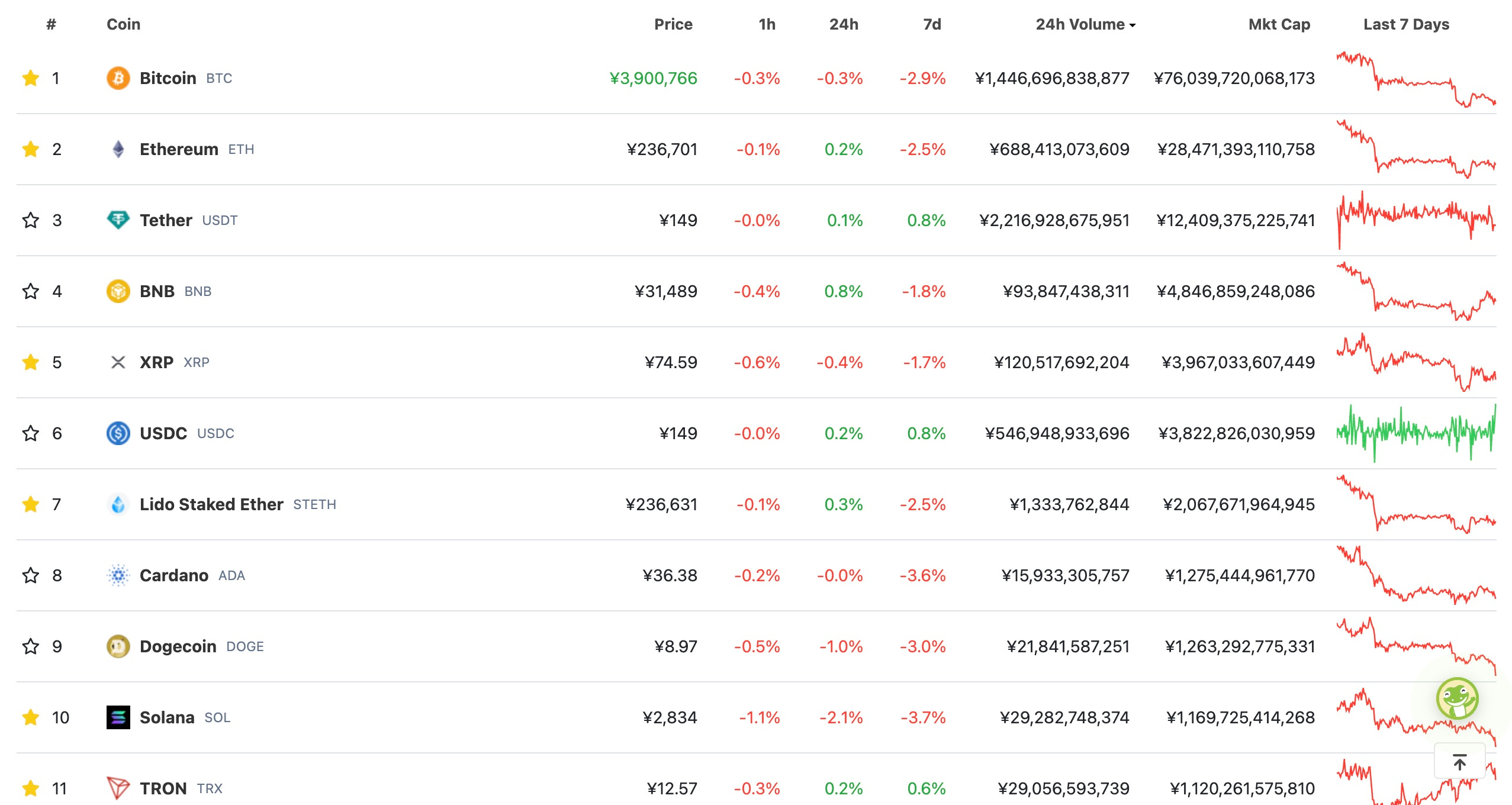
Task: Sort by the Mkt Cap header
Action: (1279, 24)
